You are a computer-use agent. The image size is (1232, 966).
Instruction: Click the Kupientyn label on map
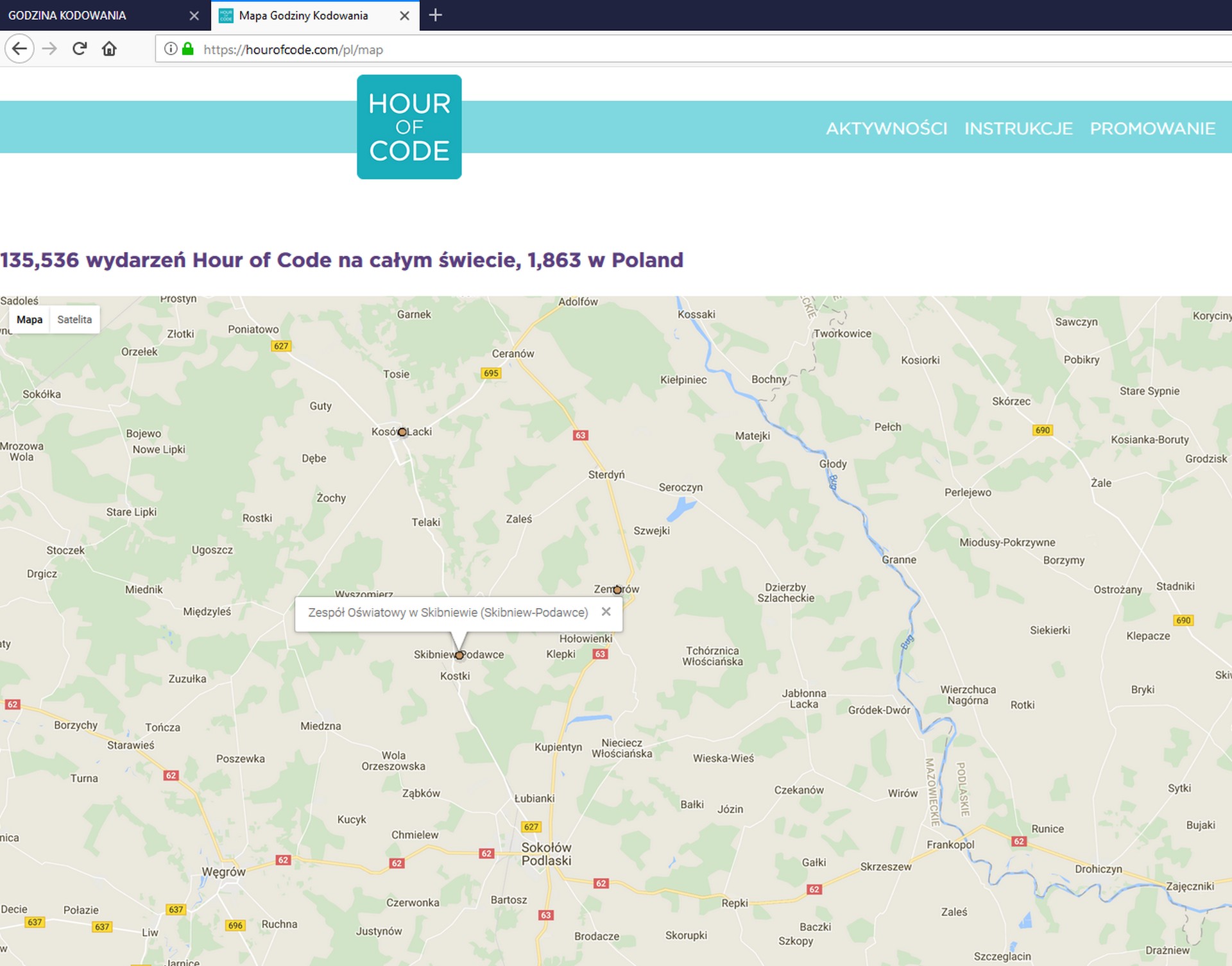coord(558,747)
